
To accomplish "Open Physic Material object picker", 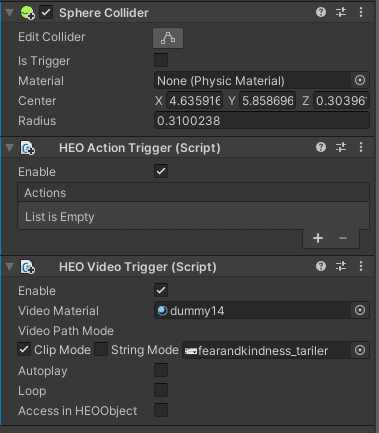I will click(360, 80).
